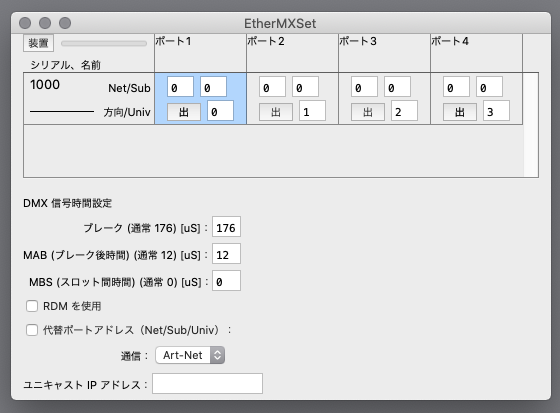560x413 pixels.
Task: Open the 通信 Art-Net dropdown
Action: click(x=190, y=355)
